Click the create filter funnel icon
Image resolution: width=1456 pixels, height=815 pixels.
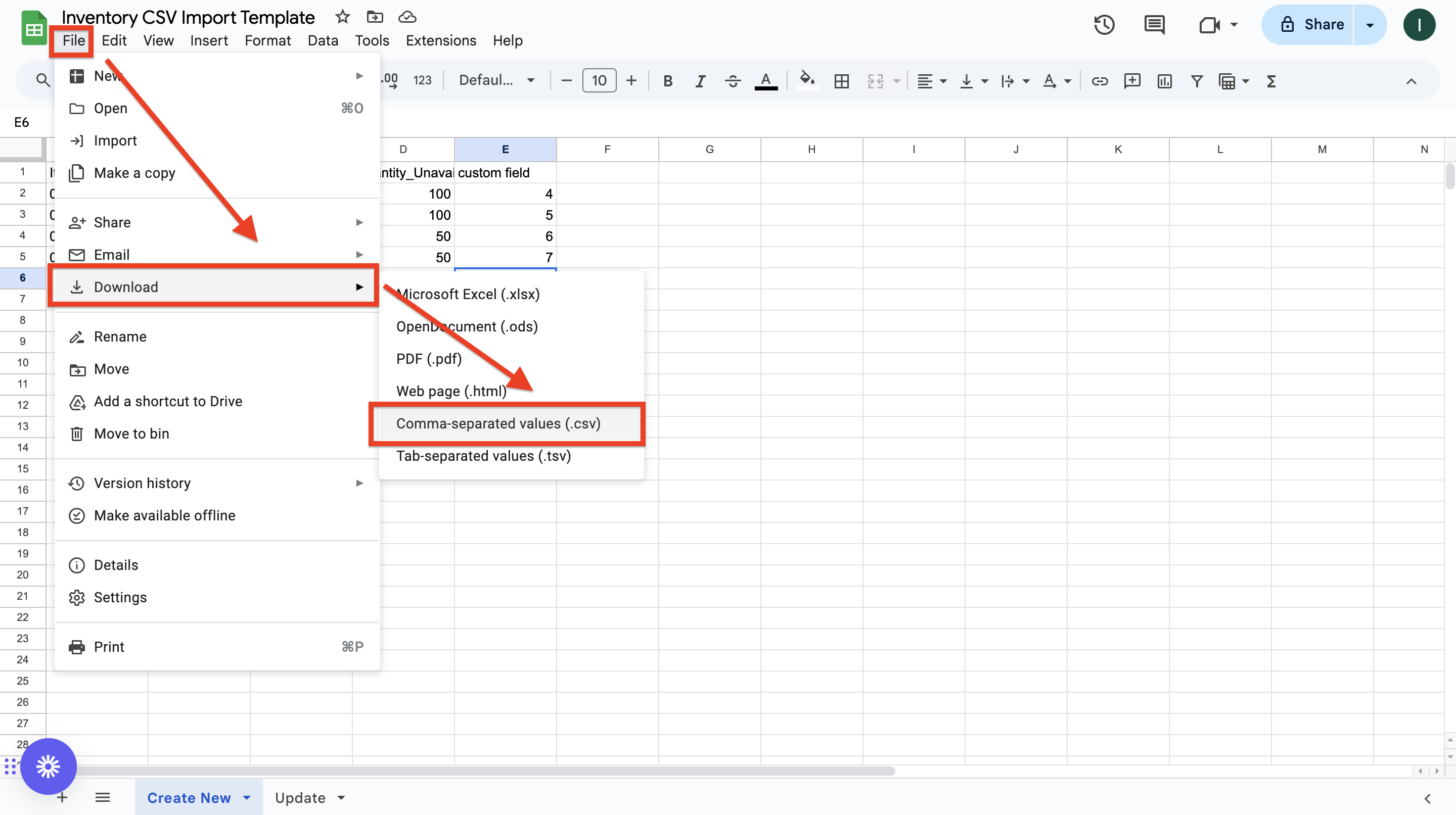(x=1197, y=81)
